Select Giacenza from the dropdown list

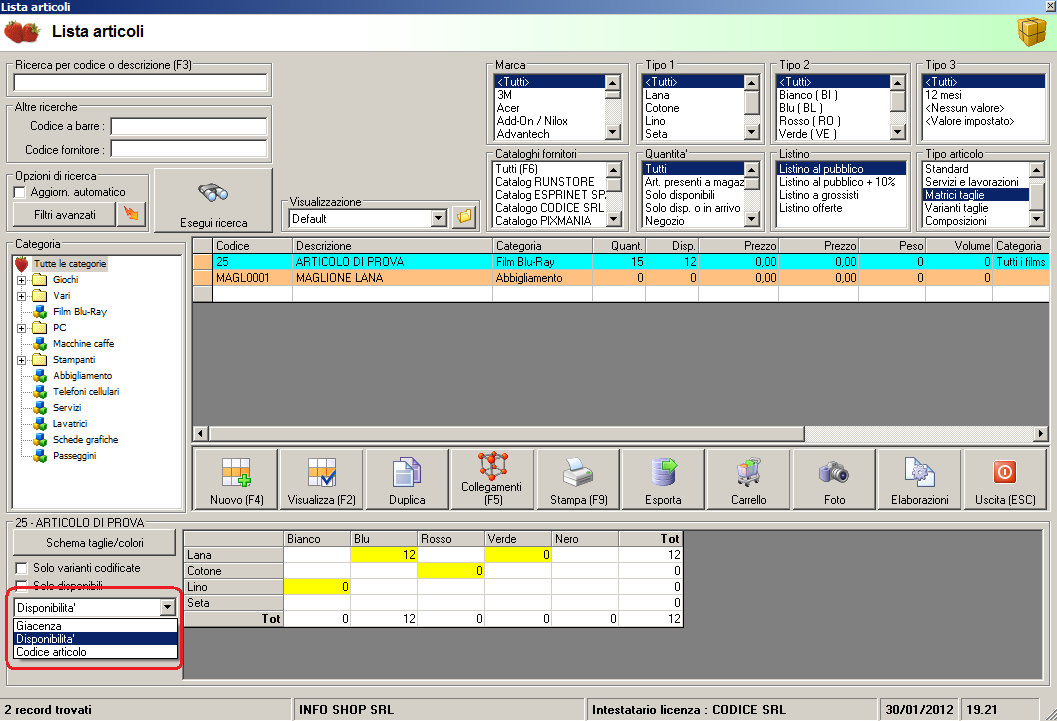pyautogui.click(x=38, y=626)
